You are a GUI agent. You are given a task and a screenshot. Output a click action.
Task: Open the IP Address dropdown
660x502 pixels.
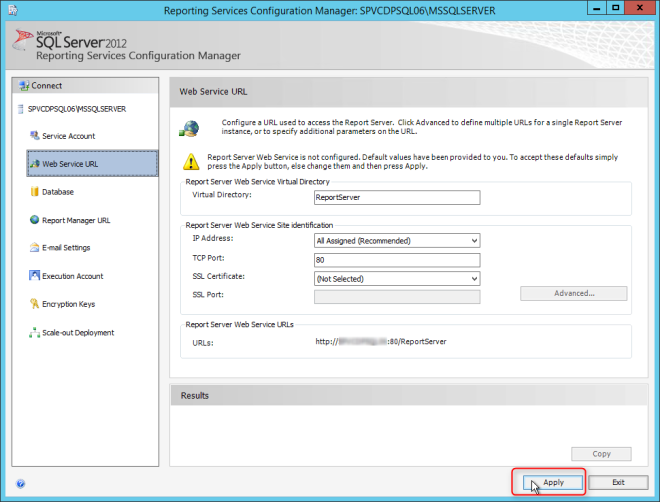[397, 241]
